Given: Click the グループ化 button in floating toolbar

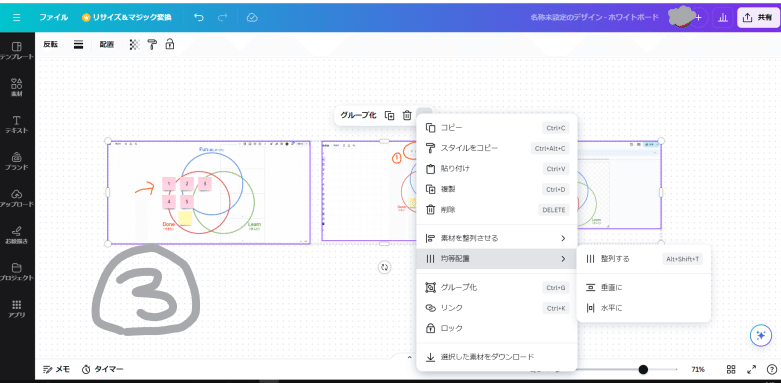Looking at the screenshot, I should [x=358, y=115].
